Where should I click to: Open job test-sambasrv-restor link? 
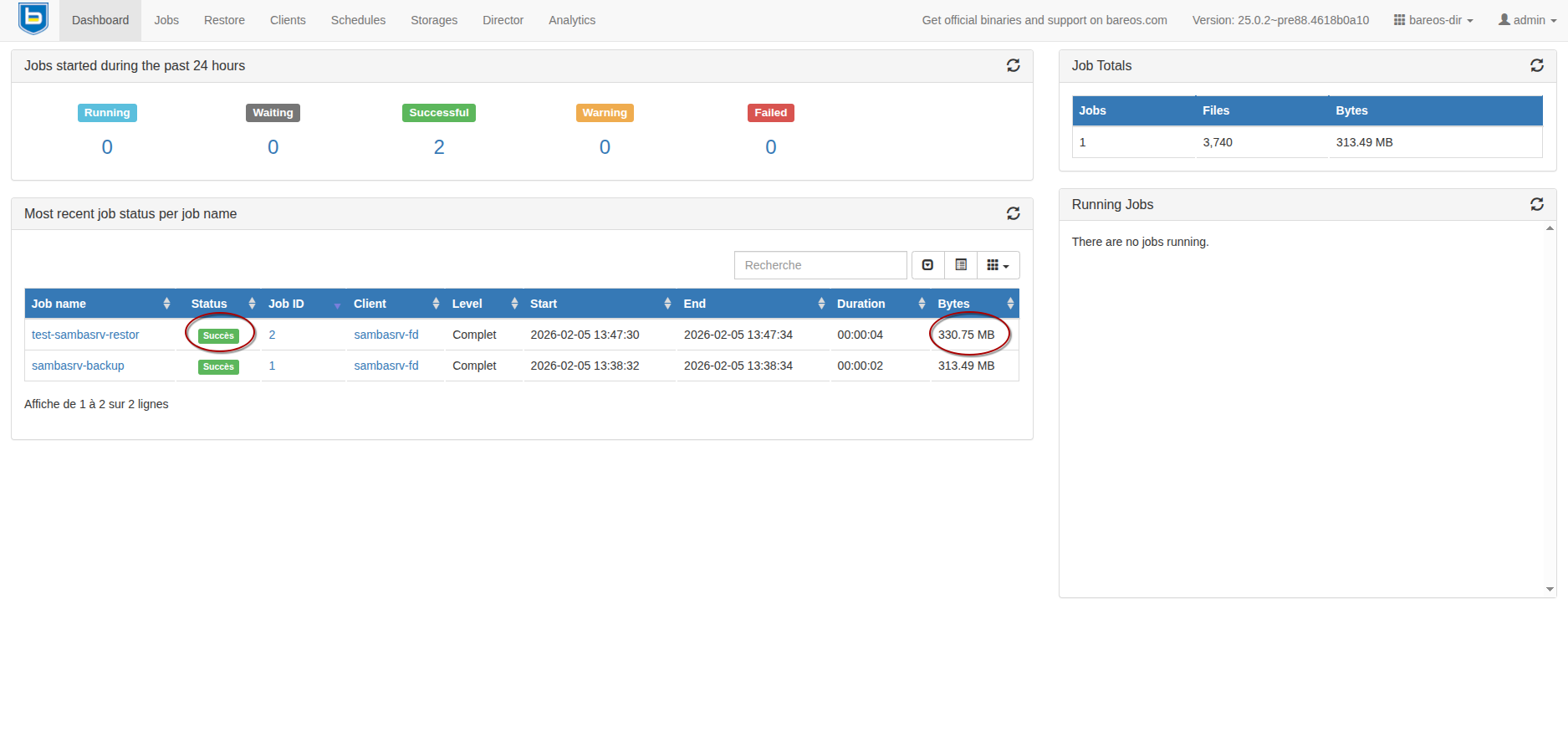[x=85, y=335]
